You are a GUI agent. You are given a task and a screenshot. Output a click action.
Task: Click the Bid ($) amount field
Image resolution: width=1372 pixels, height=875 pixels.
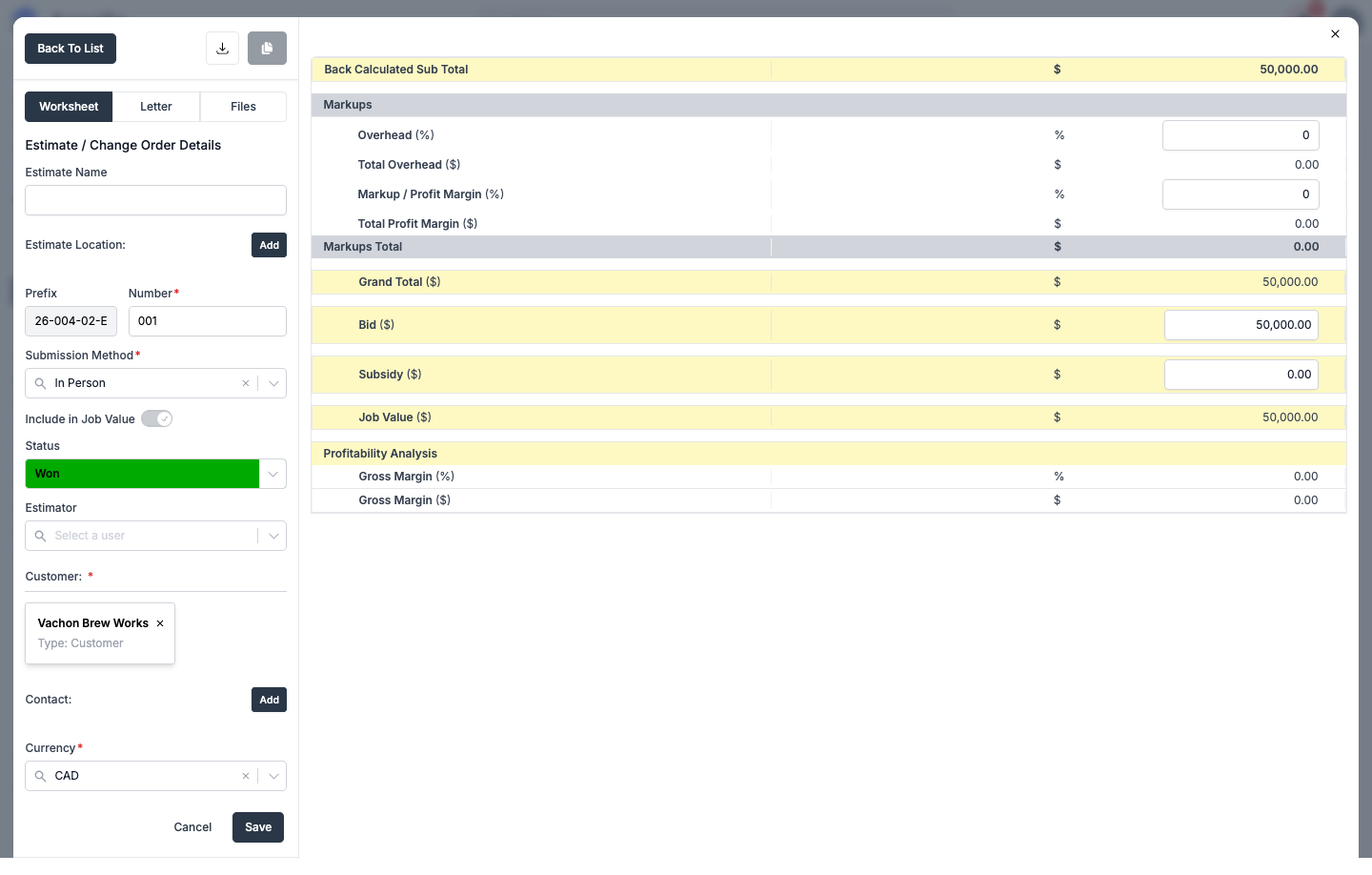coord(1241,325)
